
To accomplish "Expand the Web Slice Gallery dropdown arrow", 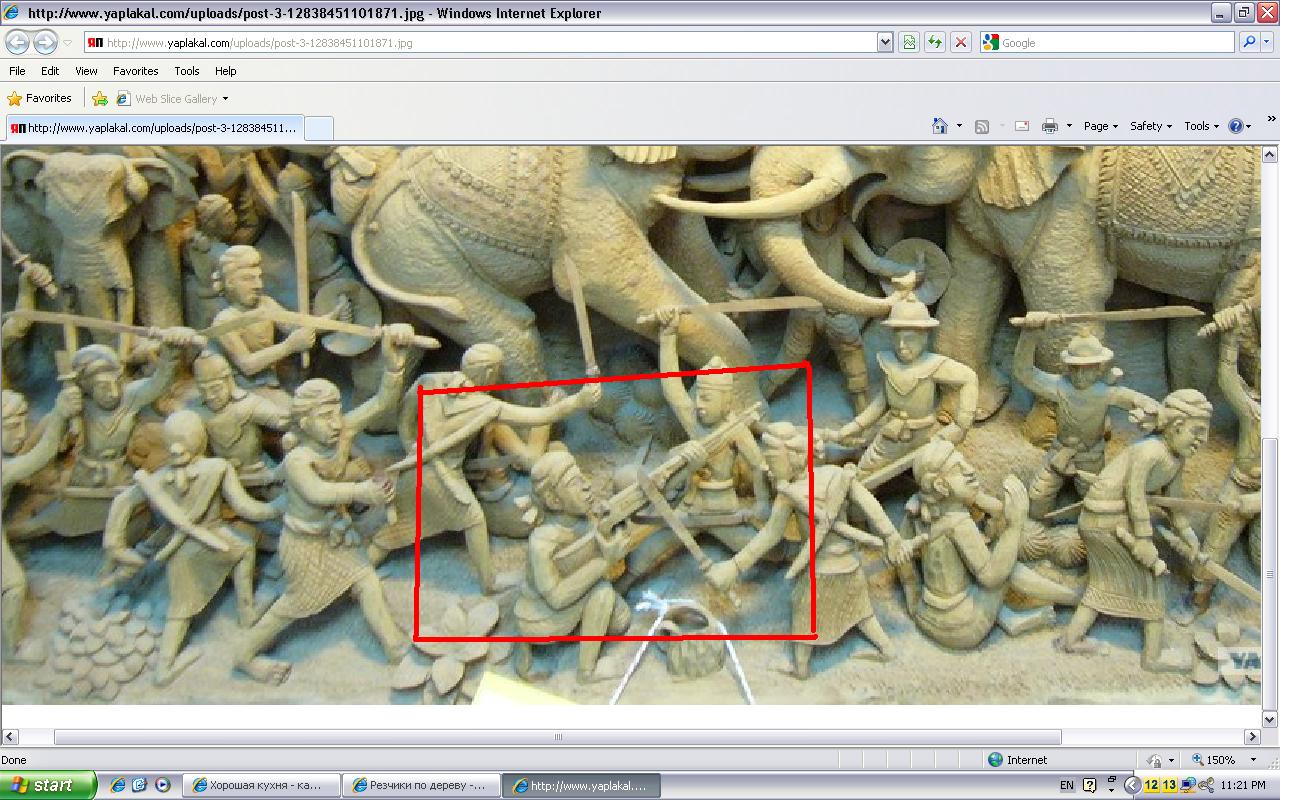I will (x=225, y=99).
